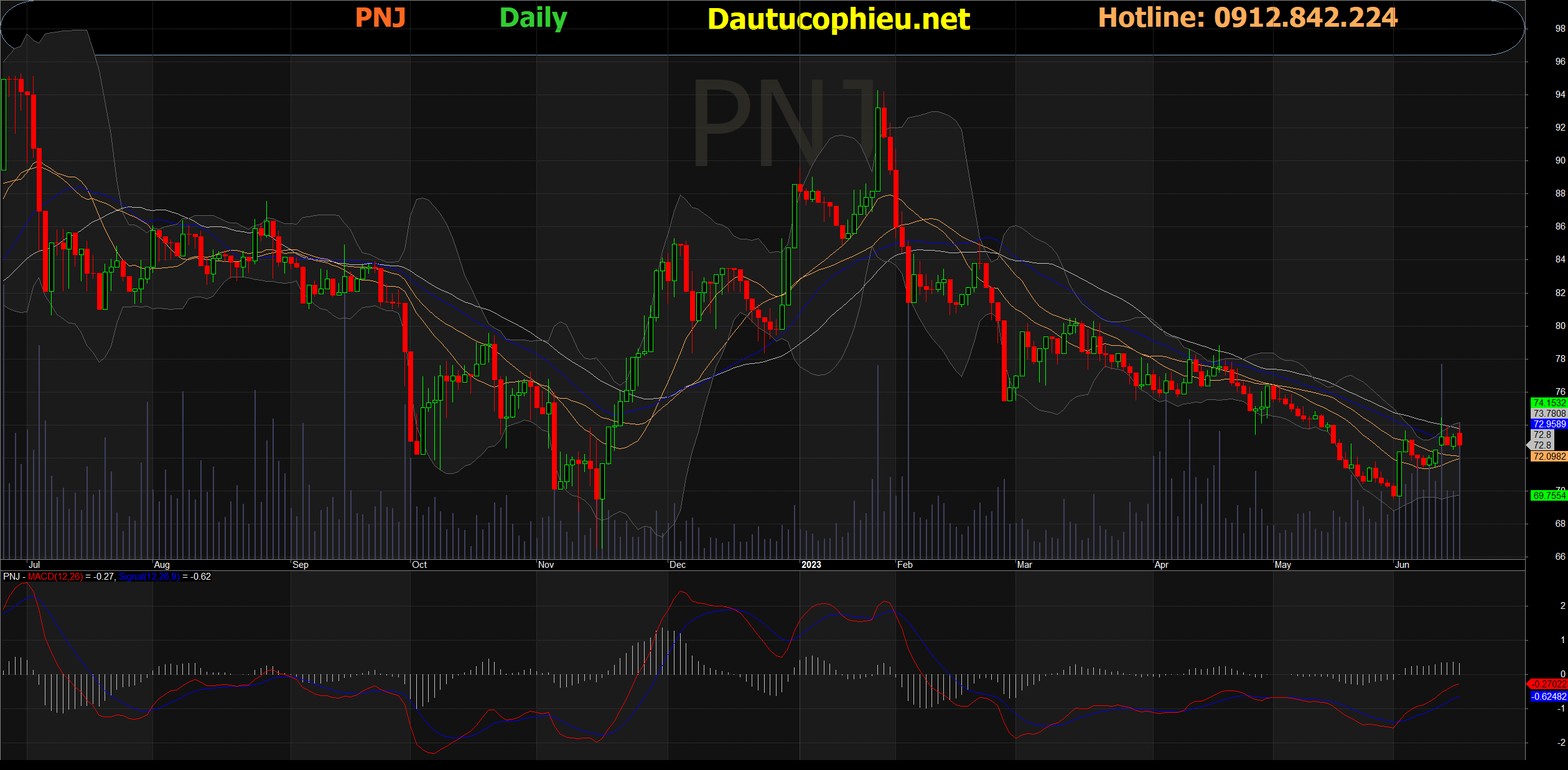Open the Dautucophieu.net website text
The width and height of the screenshot is (1568, 770).
click(x=838, y=19)
